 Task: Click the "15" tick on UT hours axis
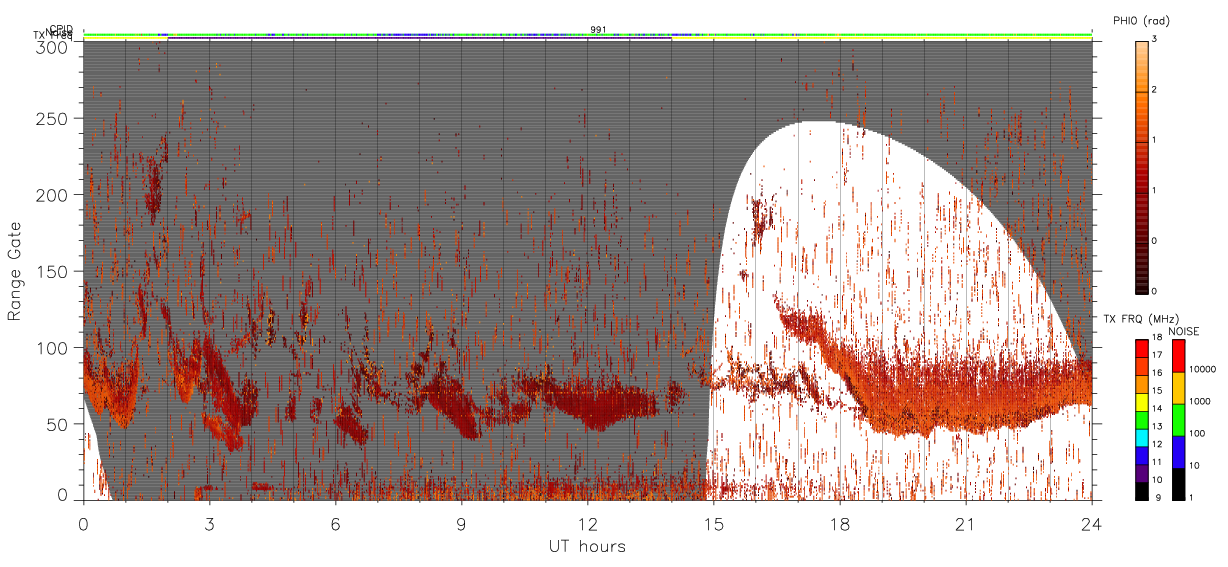tap(713, 523)
